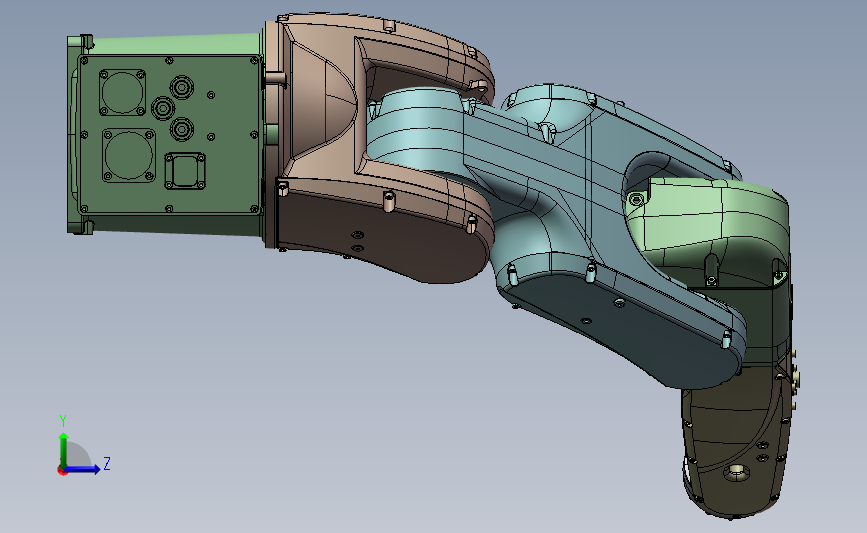Select the upper large round connector on green base
The width and height of the screenshot is (867, 533).
pyautogui.click(x=122, y=92)
